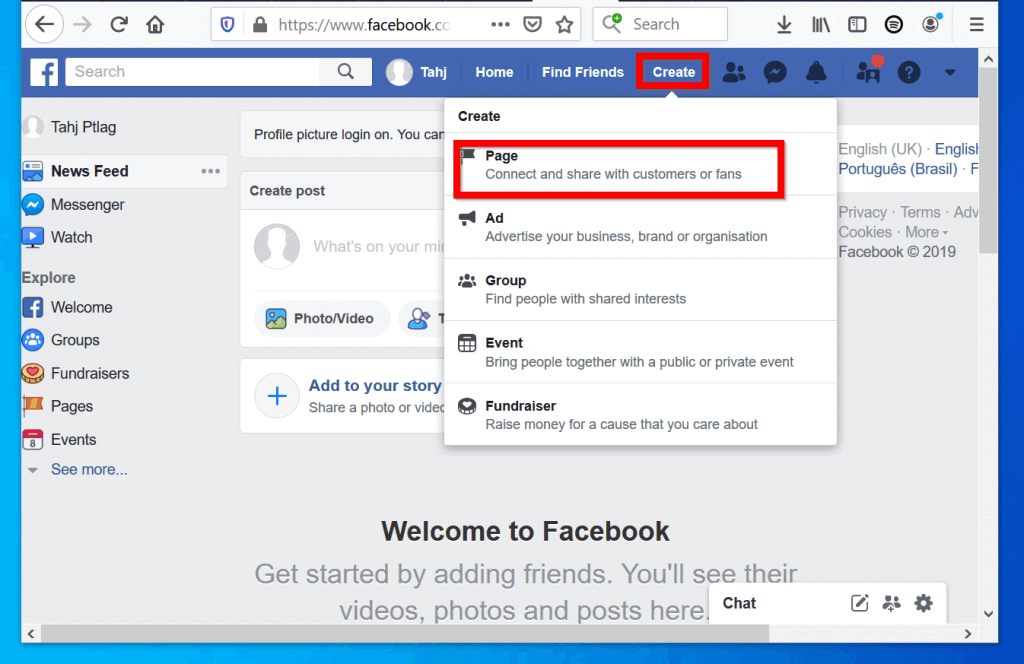
Task: Open the Quick Help question mark
Action: 909,72
